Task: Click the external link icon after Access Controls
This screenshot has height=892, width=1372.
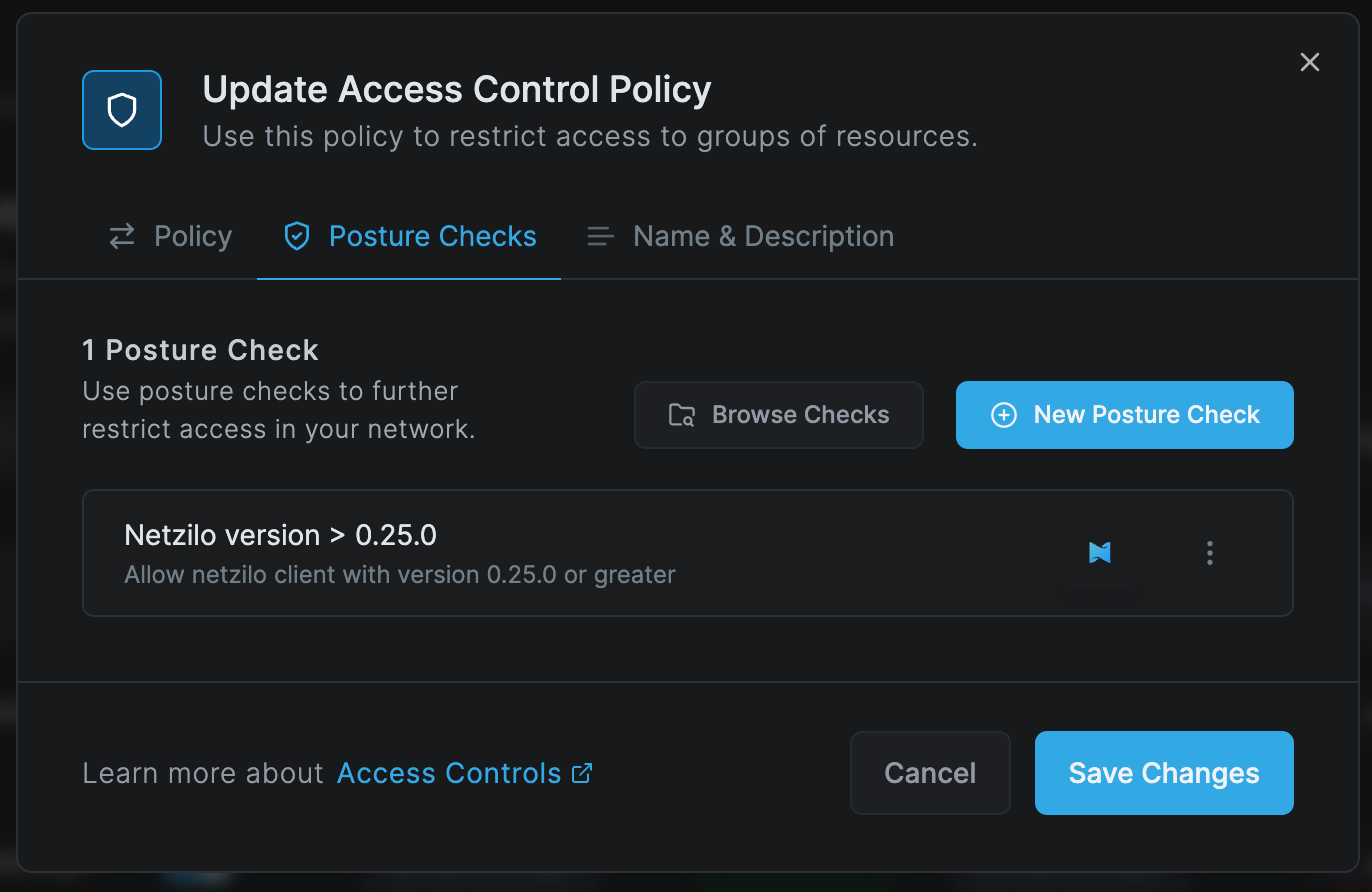Action: (x=582, y=773)
